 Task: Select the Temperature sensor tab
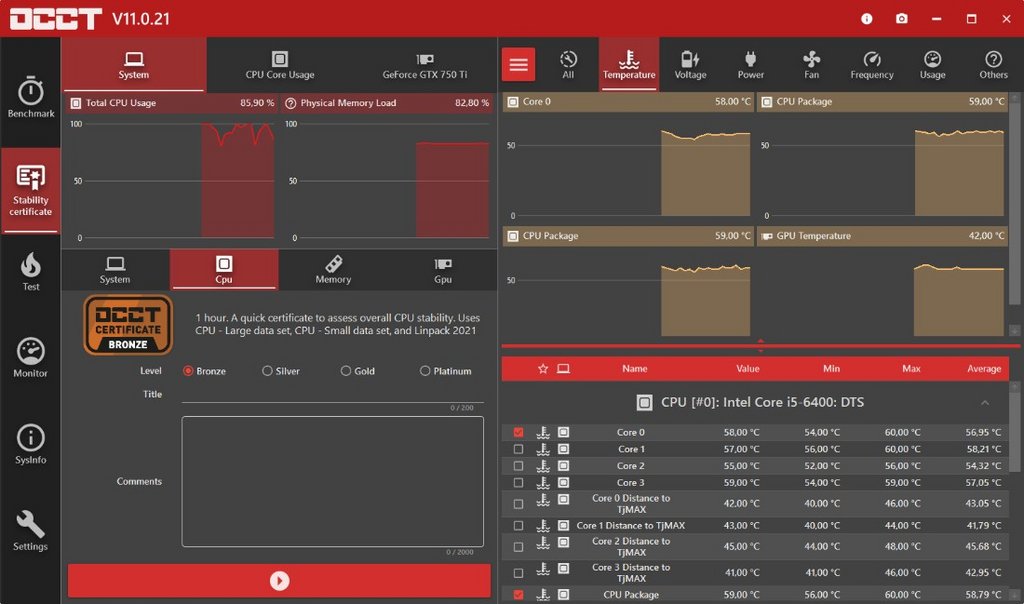coord(629,65)
